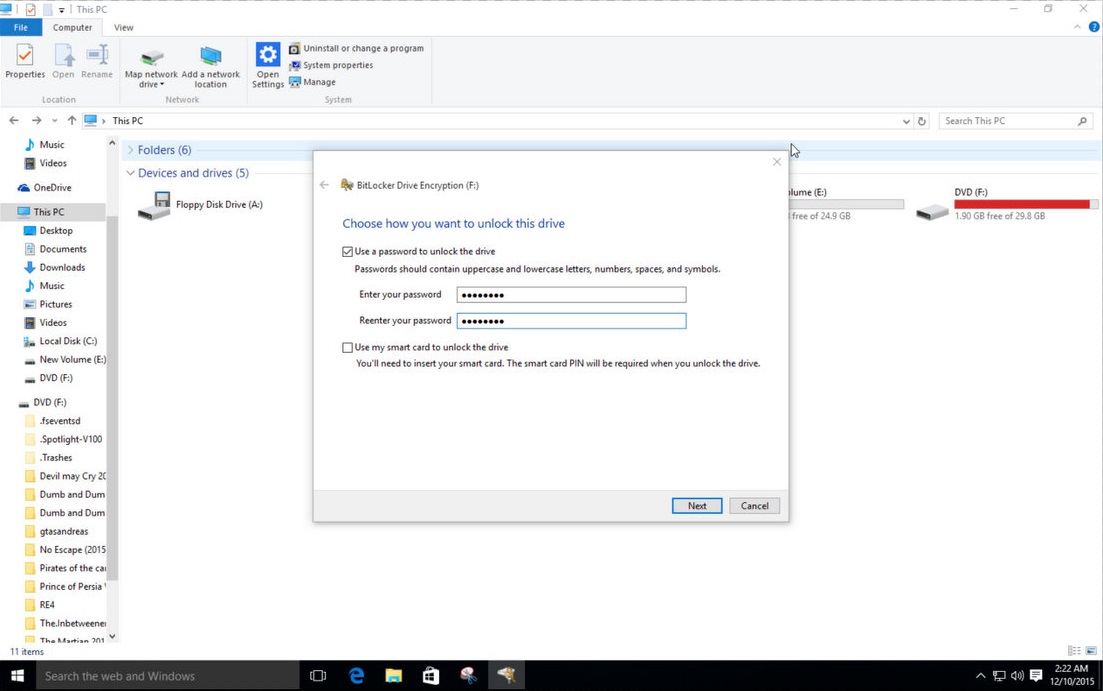Viewport: 1103px width, 691px height.
Task: Switch to large icons view button
Action: tap(1091, 651)
